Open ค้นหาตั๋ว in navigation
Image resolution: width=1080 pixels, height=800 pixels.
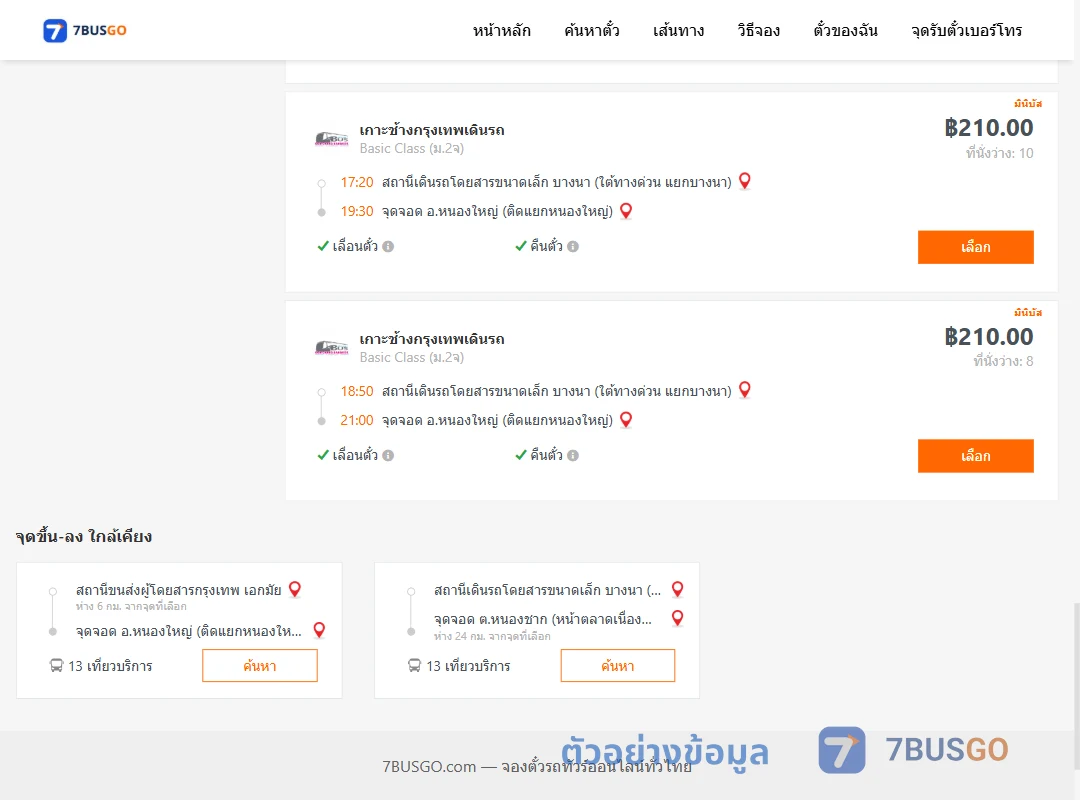(592, 30)
